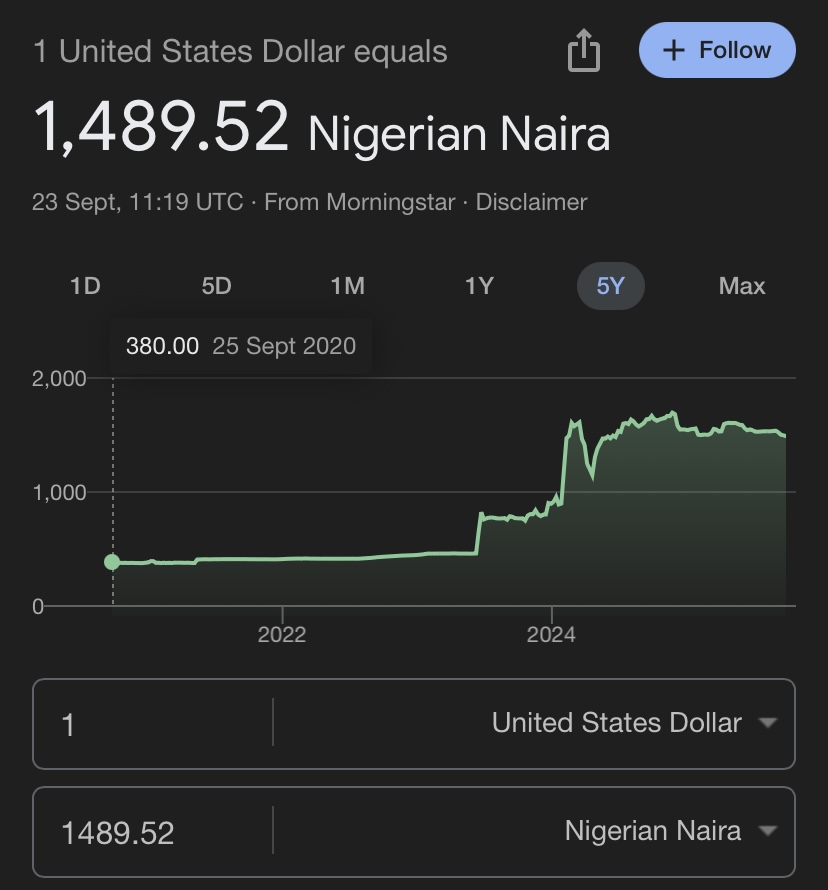Select the 5Y time range tab
The height and width of the screenshot is (890, 828).
[x=610, y=286]
